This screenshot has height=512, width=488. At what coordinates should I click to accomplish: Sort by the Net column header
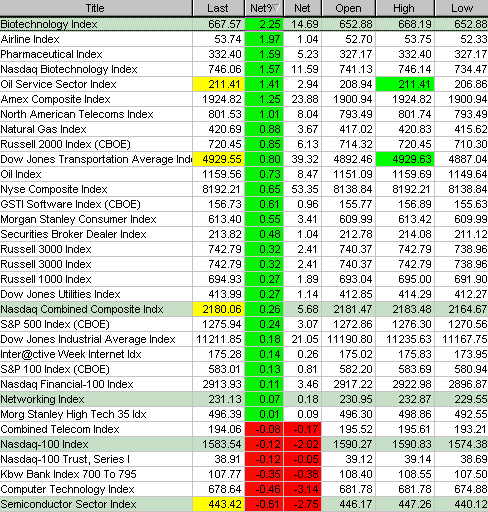(302, 8)
